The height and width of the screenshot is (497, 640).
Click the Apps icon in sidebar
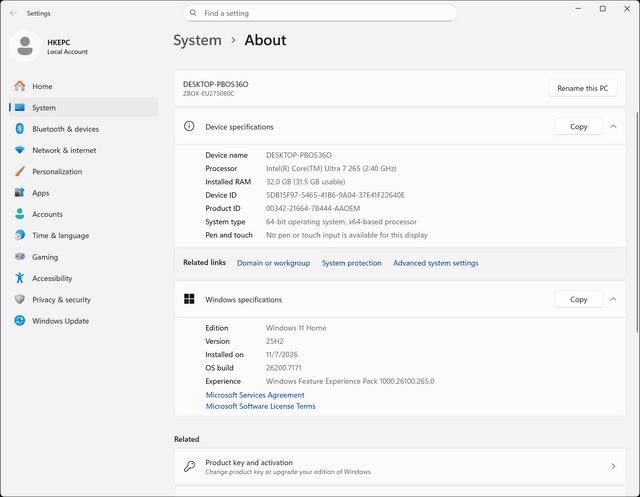click(x=20, y=193)
